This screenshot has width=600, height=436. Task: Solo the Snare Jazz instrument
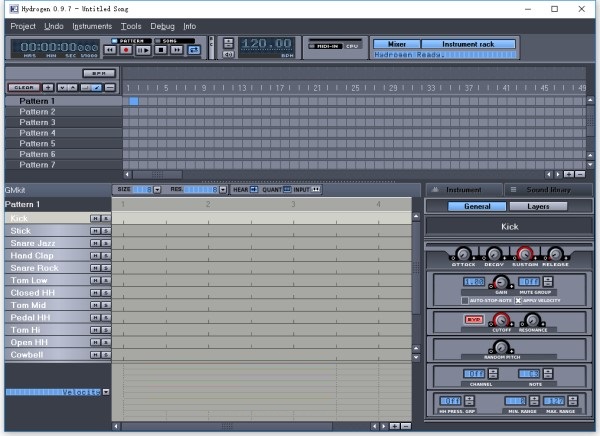point(105,243)
